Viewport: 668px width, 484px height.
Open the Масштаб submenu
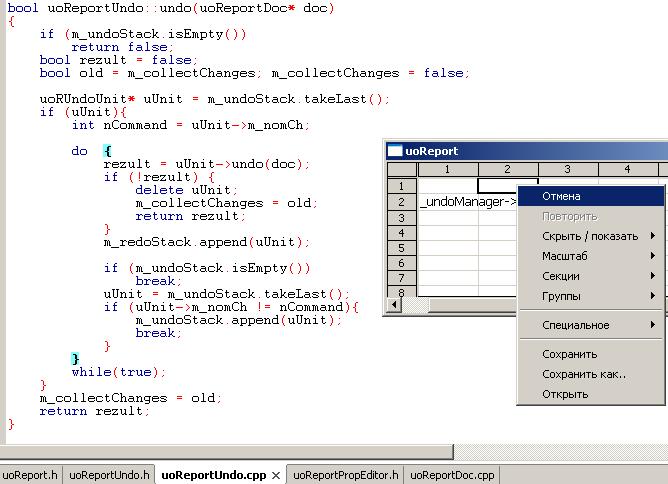click(x=590, y=256)
